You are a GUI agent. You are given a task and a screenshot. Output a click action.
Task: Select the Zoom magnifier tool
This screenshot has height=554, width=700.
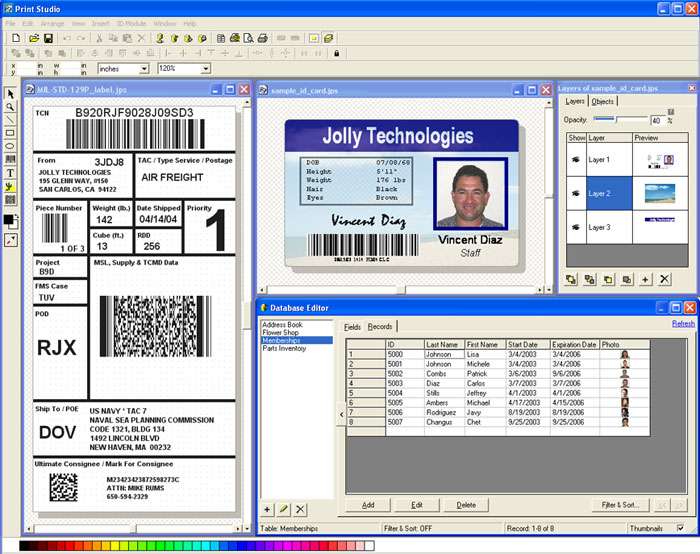click(10, 107)
